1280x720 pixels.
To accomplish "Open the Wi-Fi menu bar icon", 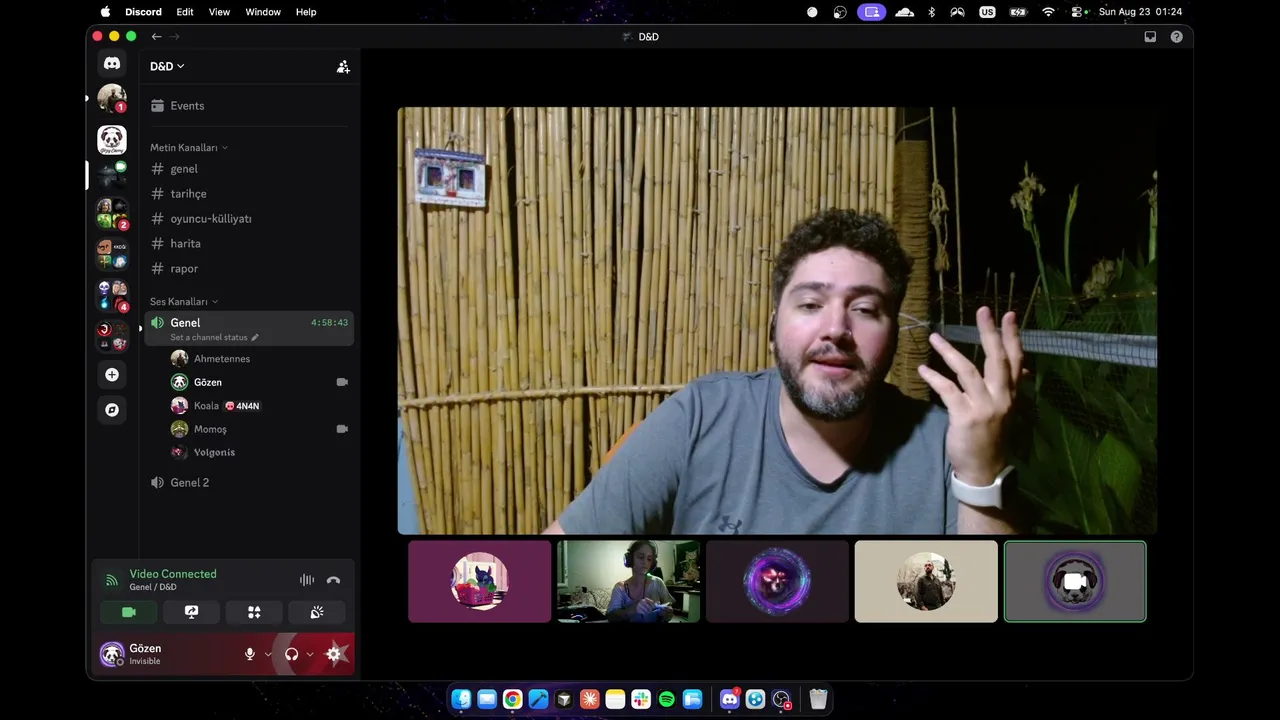I will [x=1048, y=12].
